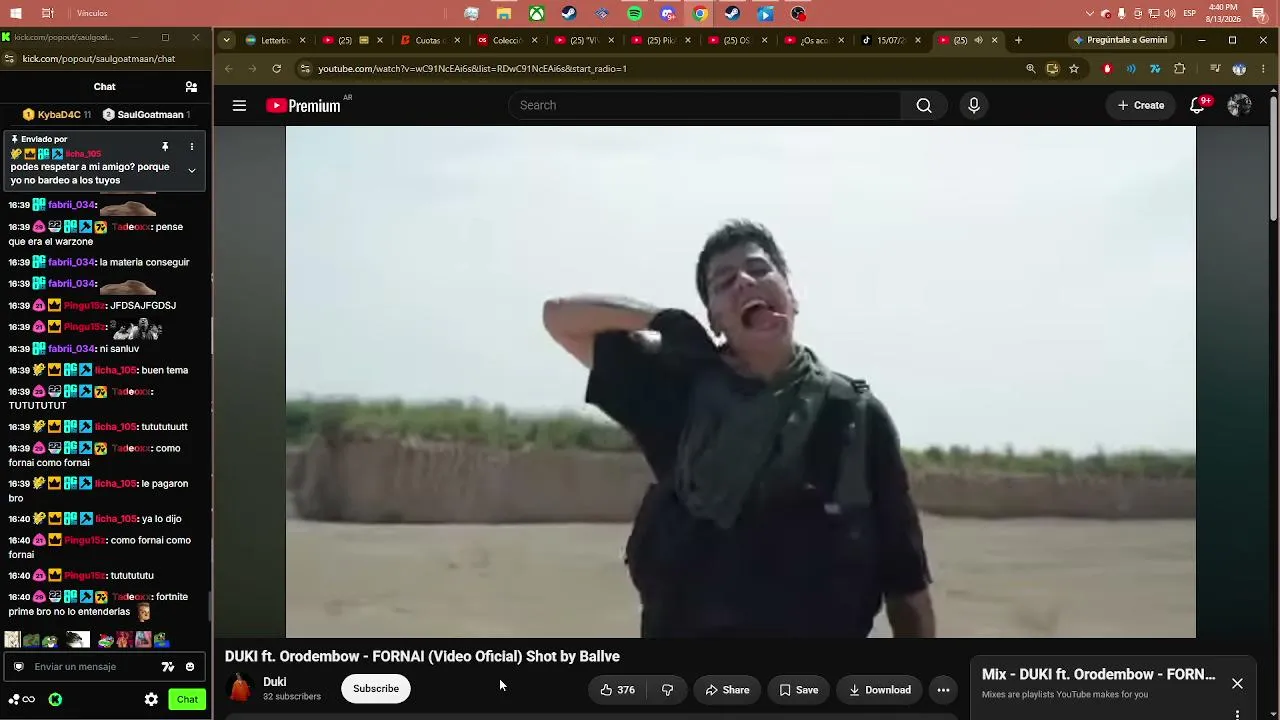Open YouTube notifications bell
Viewport: 1280px width, 720px height.
click(1197, 105)
